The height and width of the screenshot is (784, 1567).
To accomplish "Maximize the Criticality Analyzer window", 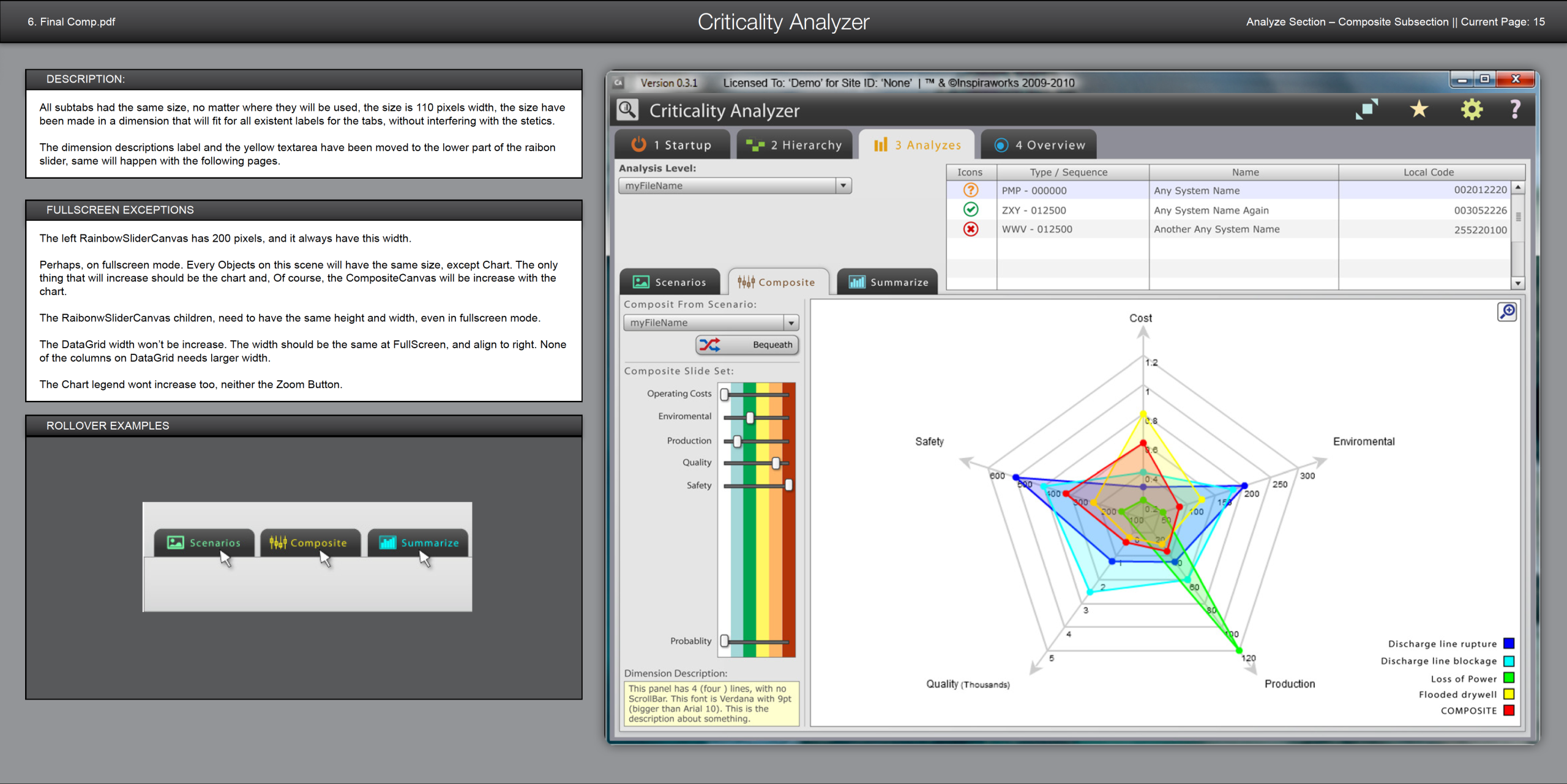I will tap(1485, 80).
